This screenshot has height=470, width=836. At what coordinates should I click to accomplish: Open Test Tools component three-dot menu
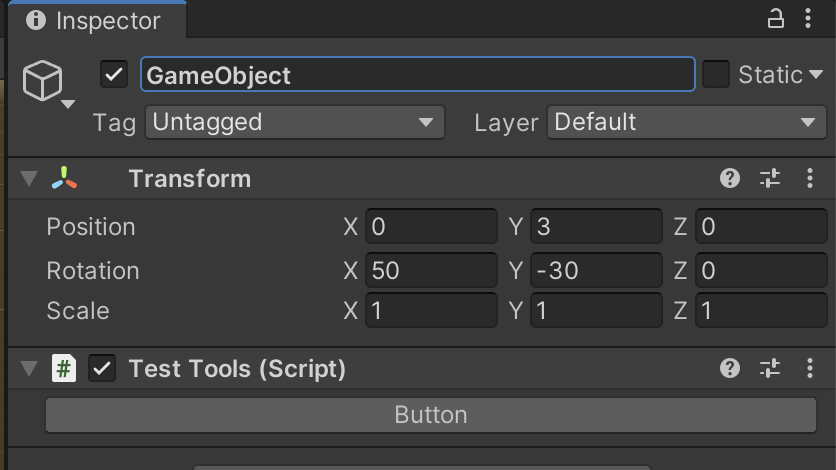pyautogui.click(x=810, y=368)
